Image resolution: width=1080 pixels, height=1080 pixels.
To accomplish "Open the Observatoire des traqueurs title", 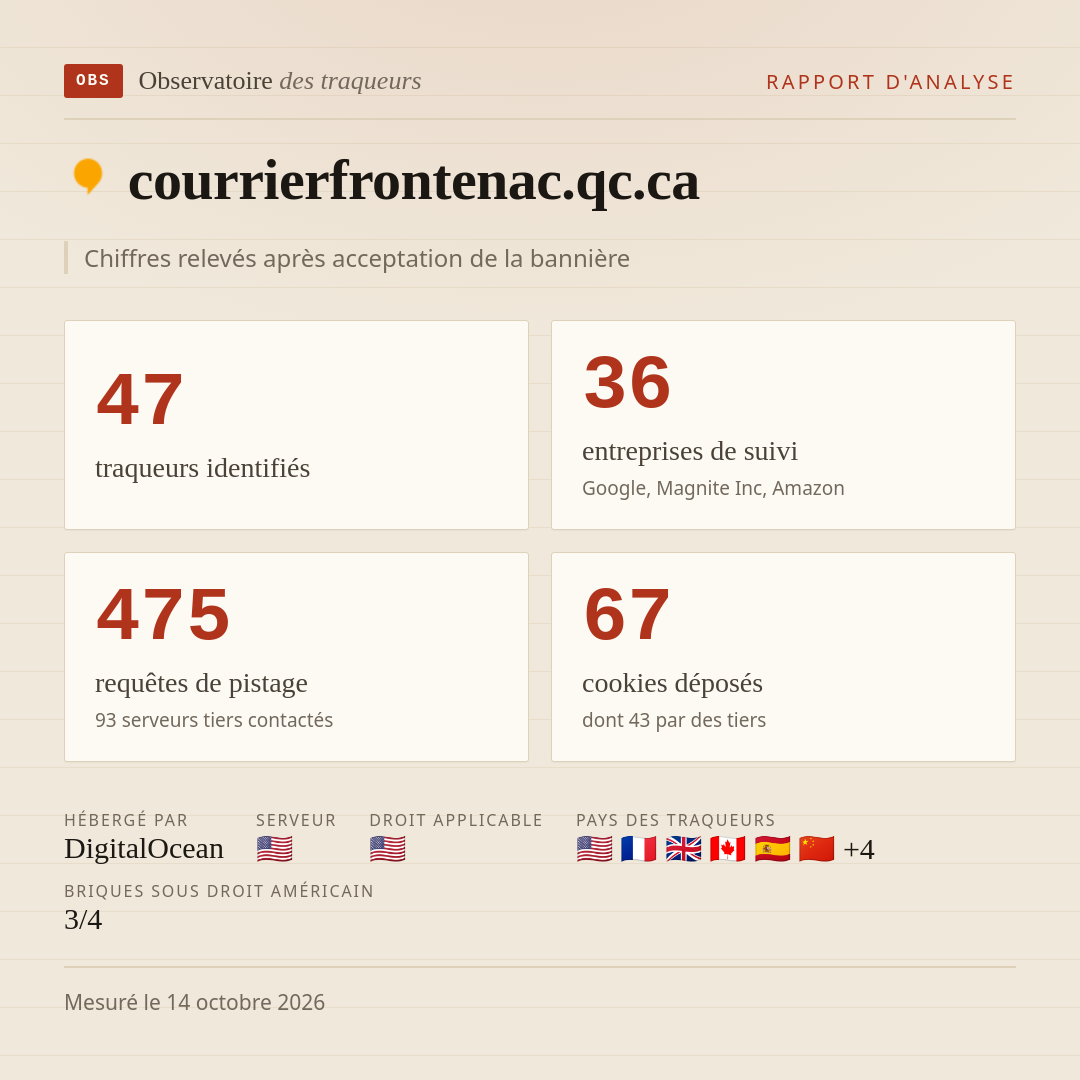I will (x=280, y=81).
